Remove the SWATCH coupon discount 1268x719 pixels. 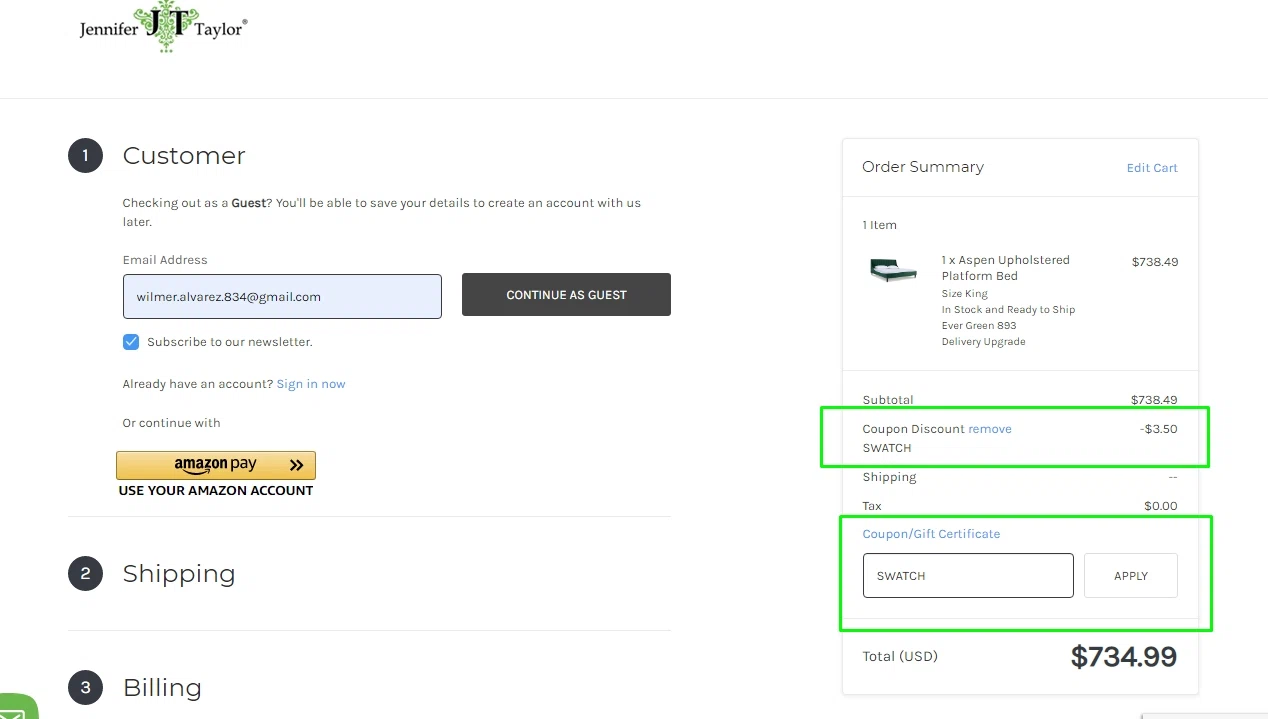point(990,429)
